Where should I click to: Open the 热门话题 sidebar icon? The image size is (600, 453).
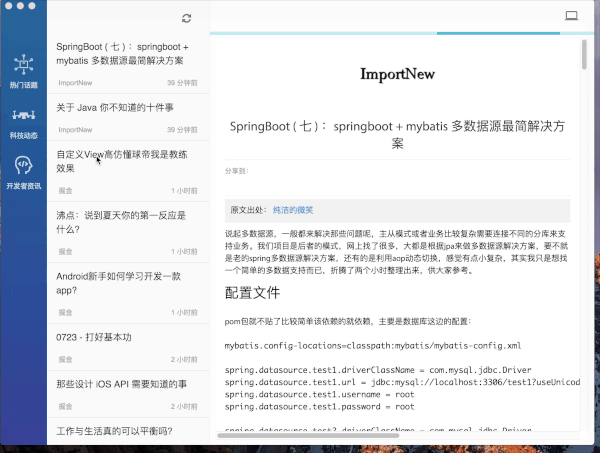point(23,64)
